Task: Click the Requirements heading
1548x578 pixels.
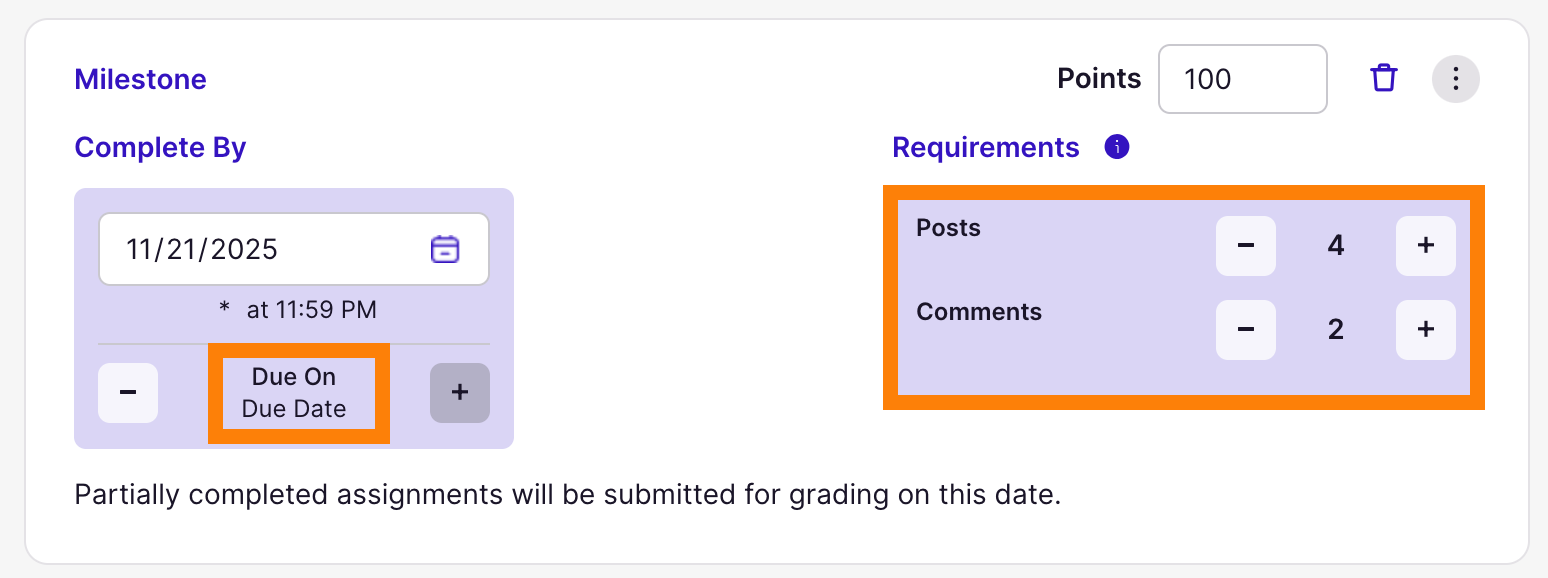Action: [985, 147]
